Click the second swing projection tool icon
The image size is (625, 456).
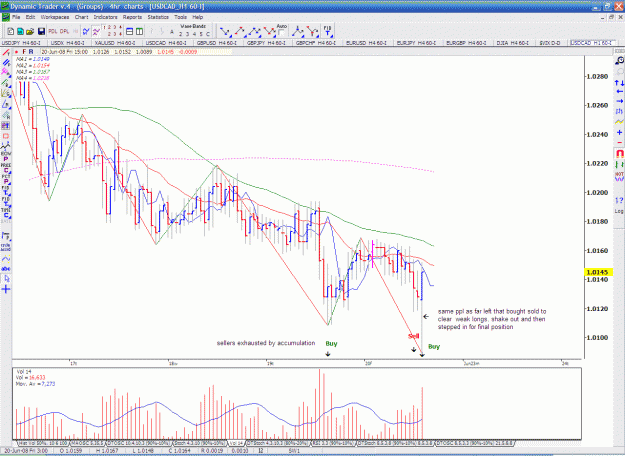[240, 31]
